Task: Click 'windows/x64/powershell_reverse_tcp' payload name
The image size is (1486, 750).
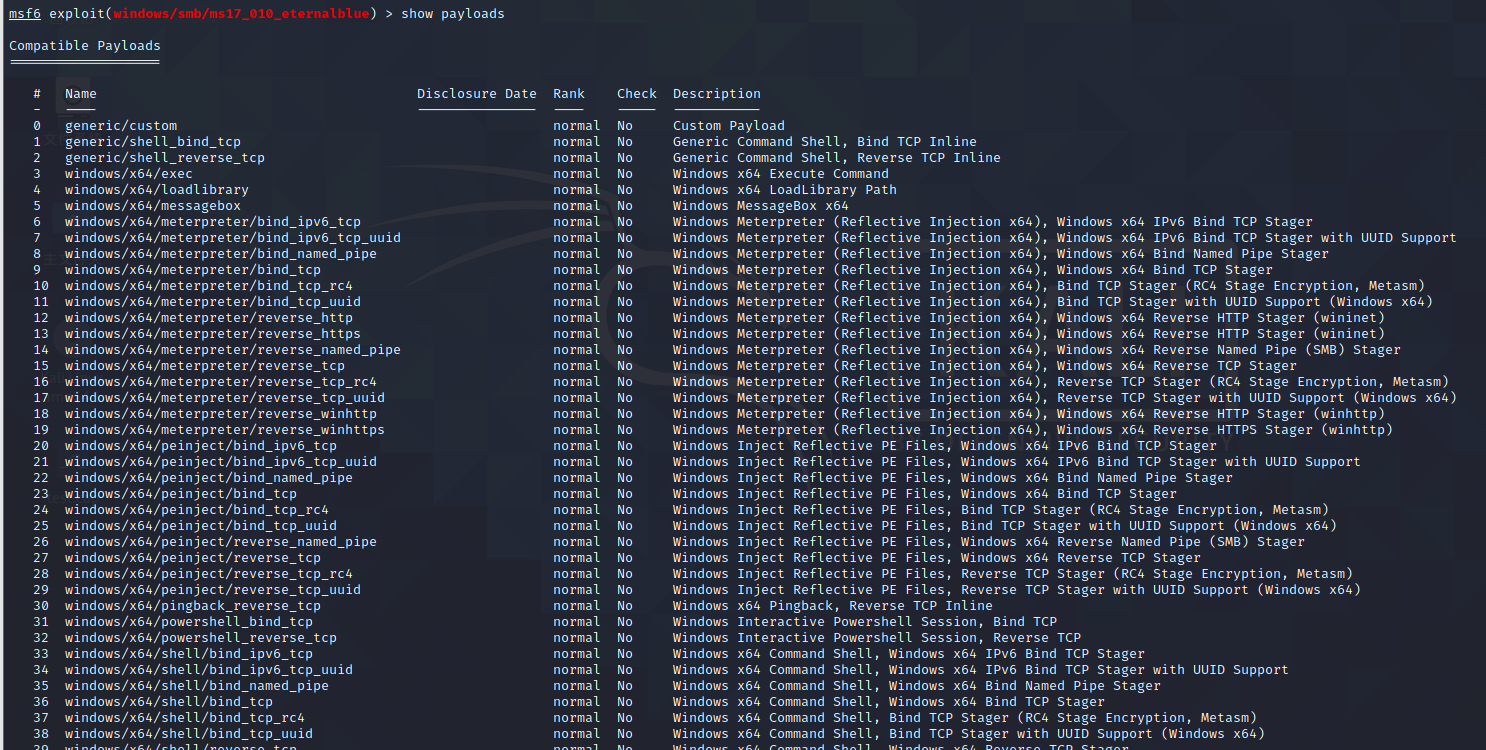Action: pos(201,638)
